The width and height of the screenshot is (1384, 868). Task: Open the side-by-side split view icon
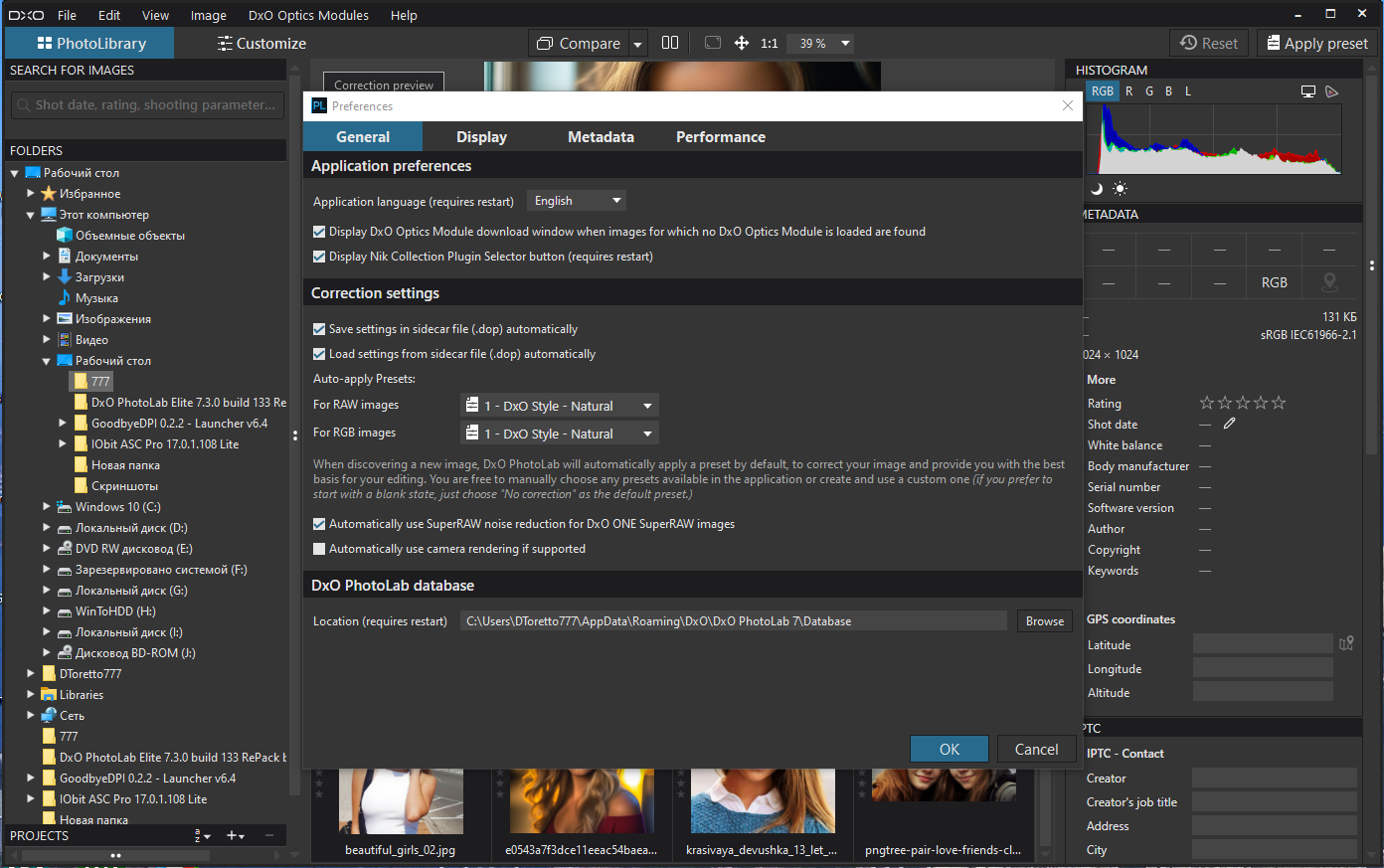pos(670,43)
